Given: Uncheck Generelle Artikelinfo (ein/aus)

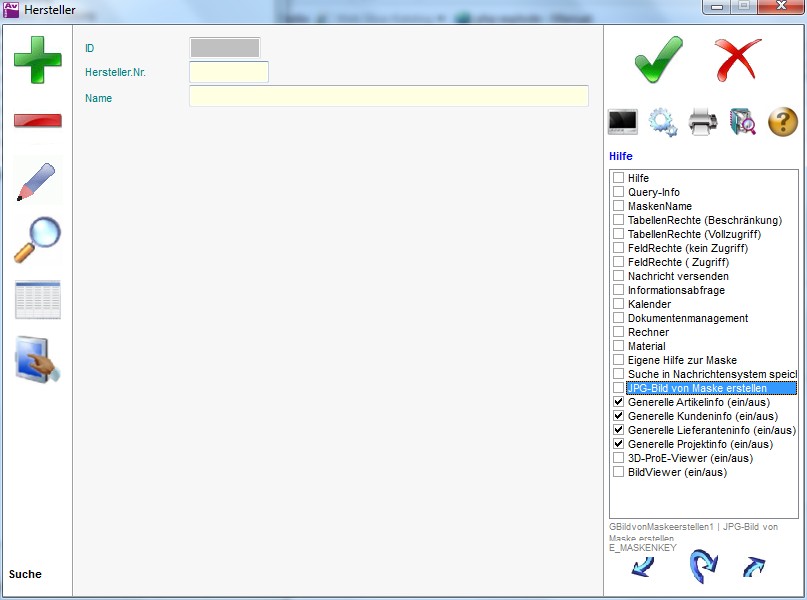Looking at the screenshot, I should [x=619, y=402].
